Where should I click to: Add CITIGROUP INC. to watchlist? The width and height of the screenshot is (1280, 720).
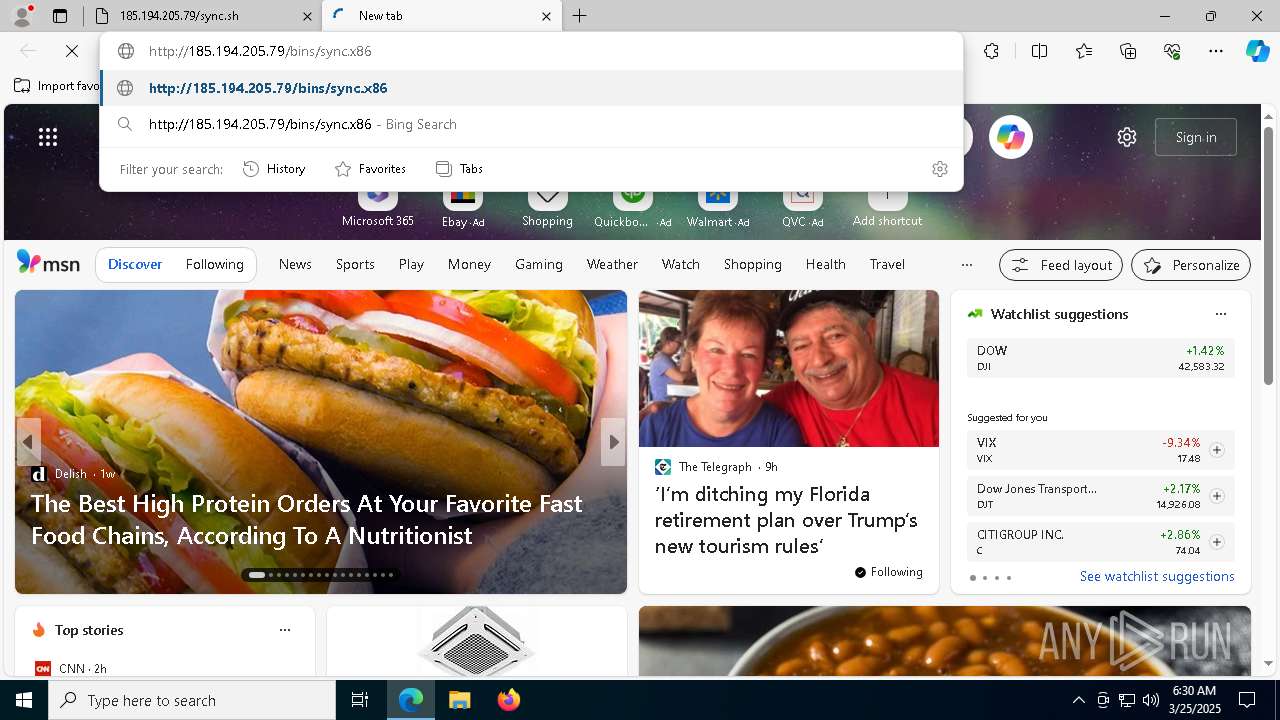tap(1216, 542)
